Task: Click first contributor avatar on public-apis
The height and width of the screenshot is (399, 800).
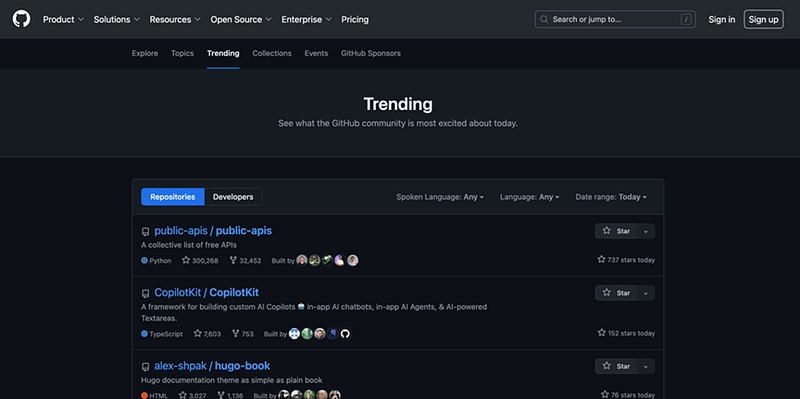Action: coord(302,260)
